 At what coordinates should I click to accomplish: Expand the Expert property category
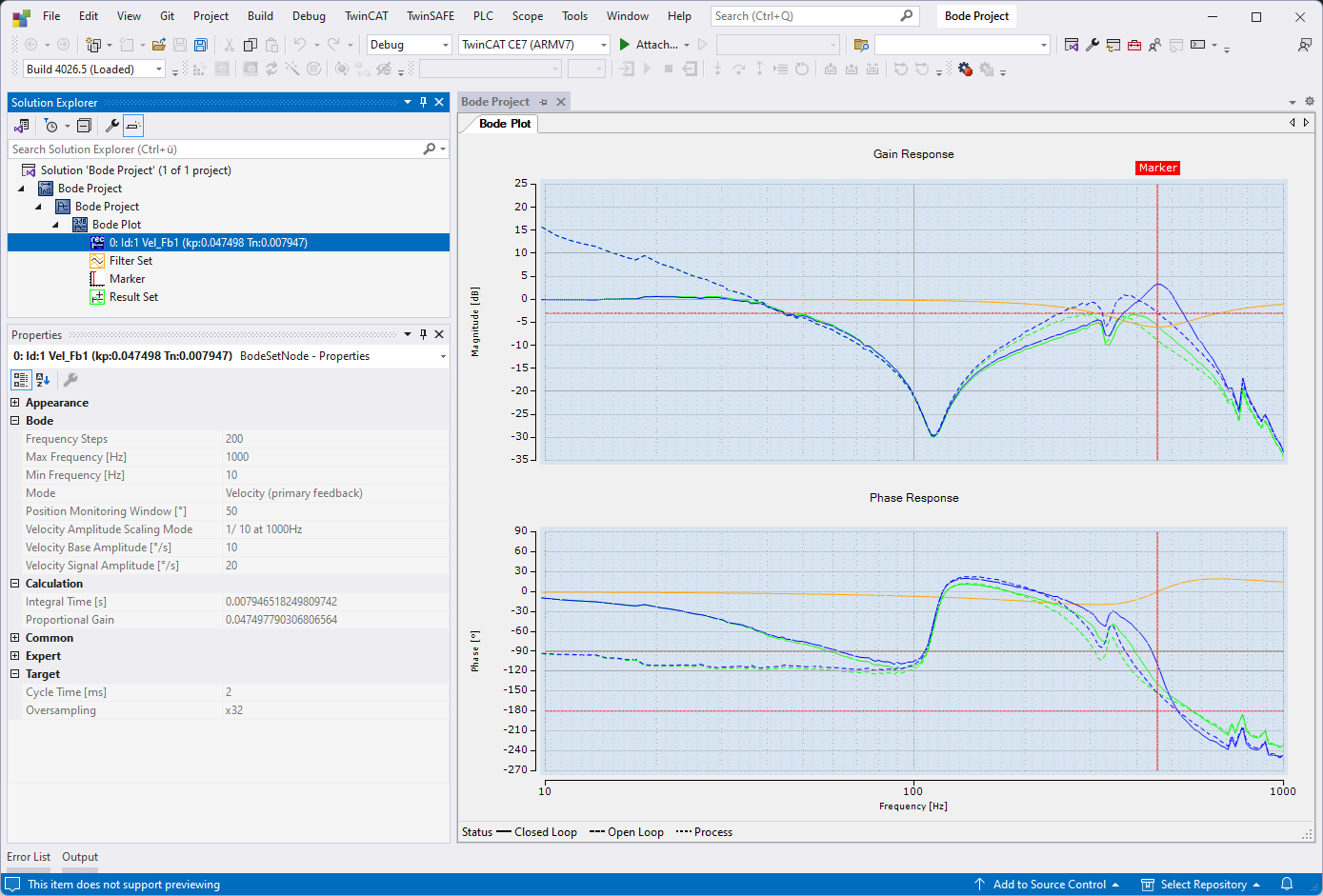click(x=15, y=656)
